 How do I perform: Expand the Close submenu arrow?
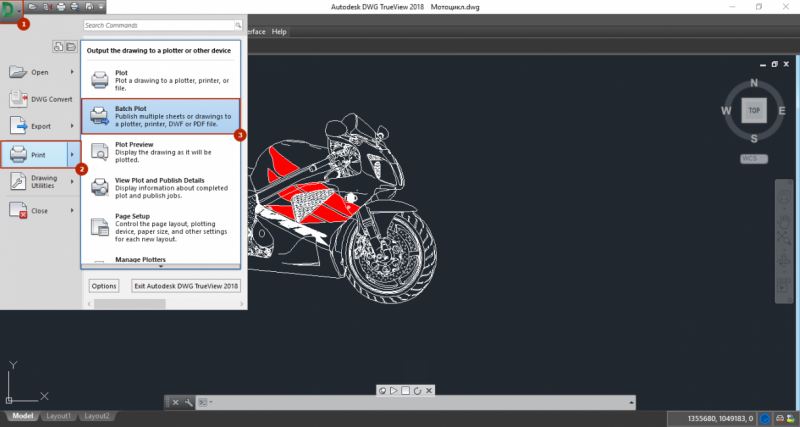pos(72,210)
